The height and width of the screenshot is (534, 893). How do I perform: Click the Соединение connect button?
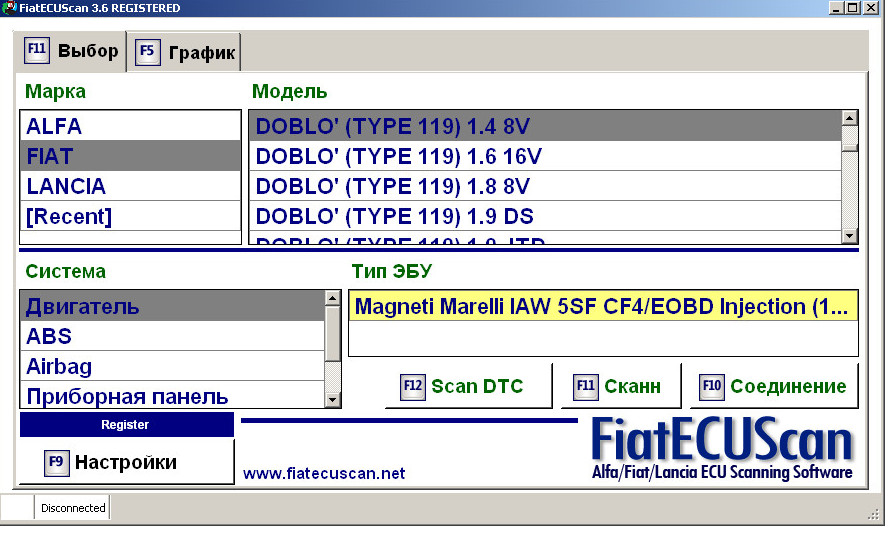coord(774,387)
